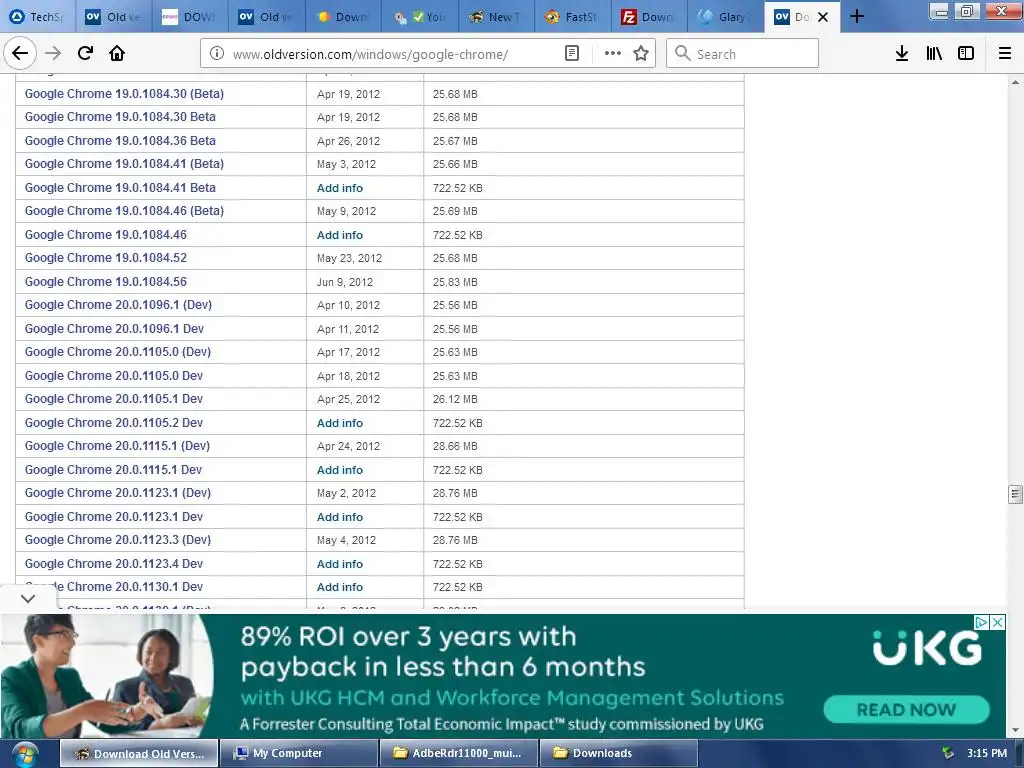Show site information icon in address bar
The image size is (1024, 768).
tap(217, 54)
